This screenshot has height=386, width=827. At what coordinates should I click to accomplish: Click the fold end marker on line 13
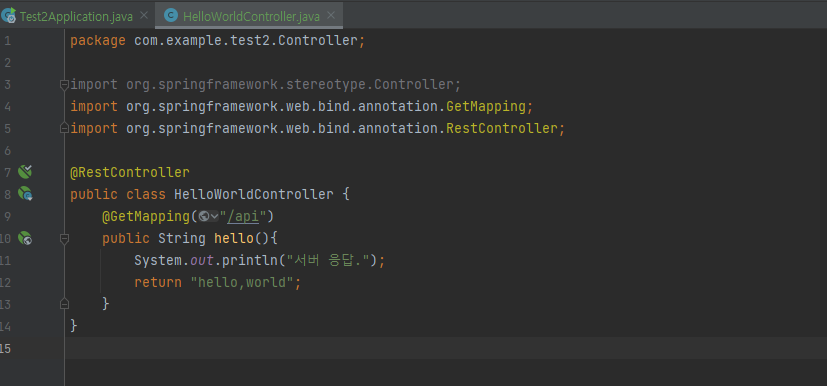tap(64, 304)
